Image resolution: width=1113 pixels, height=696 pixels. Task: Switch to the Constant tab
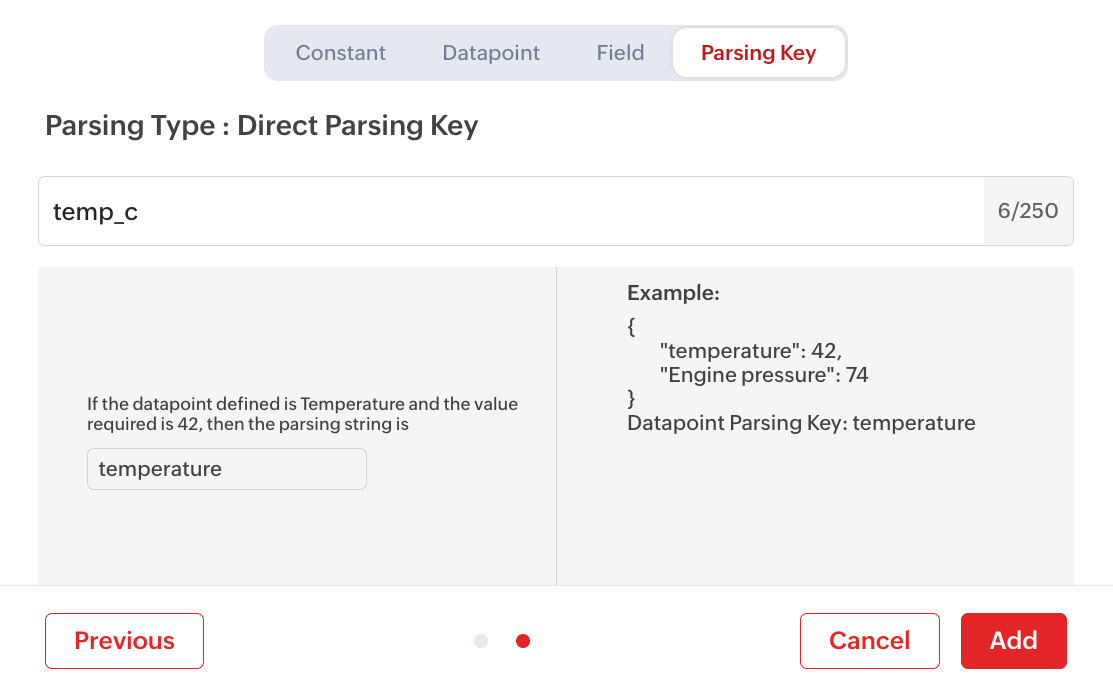click(x=340, y=53)
